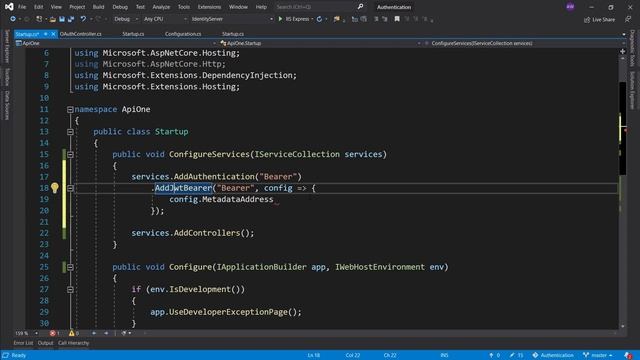Click the feedback icon beside Live Share
640x360 pixels.
click(628, 20)
